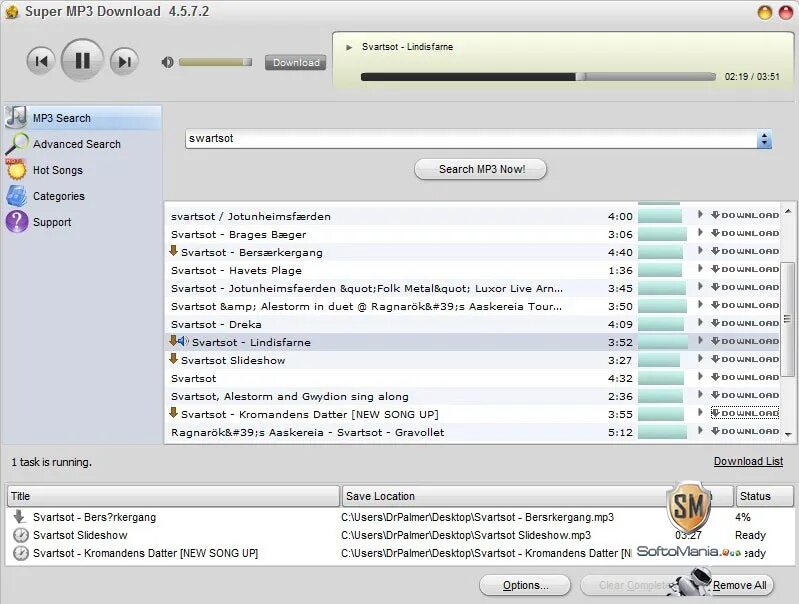The width and height of the screenshot is (799, 604).
Task: Play preview of Svartsot Slideshow
Action: pyautogui.click(x=701, y=358)
